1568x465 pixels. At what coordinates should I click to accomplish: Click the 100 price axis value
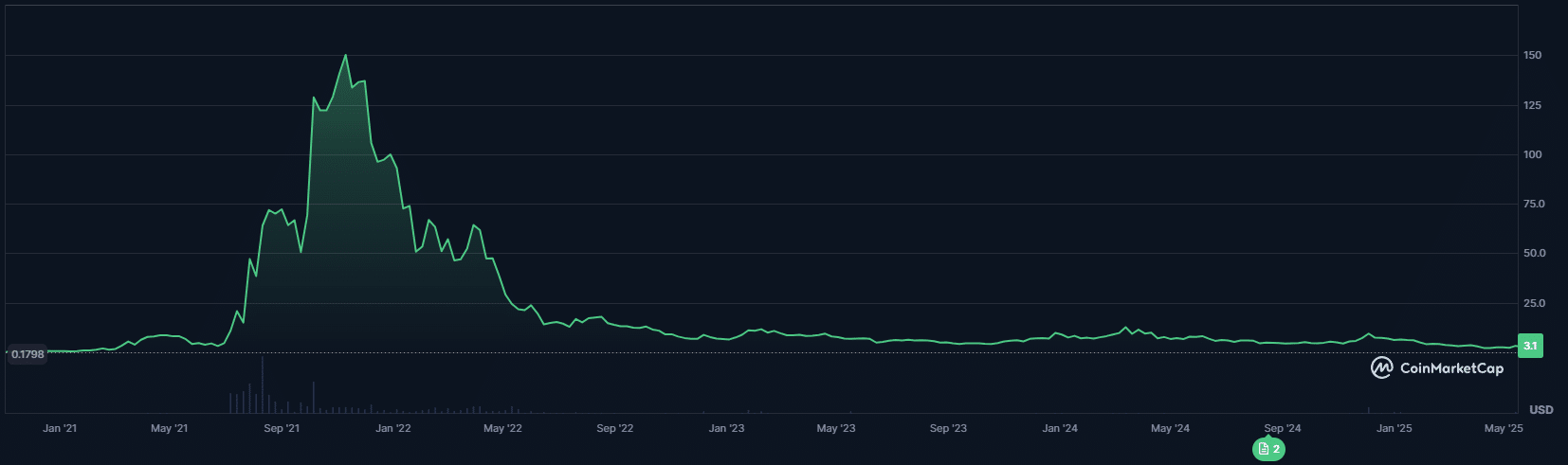[x=1532, y=154]
